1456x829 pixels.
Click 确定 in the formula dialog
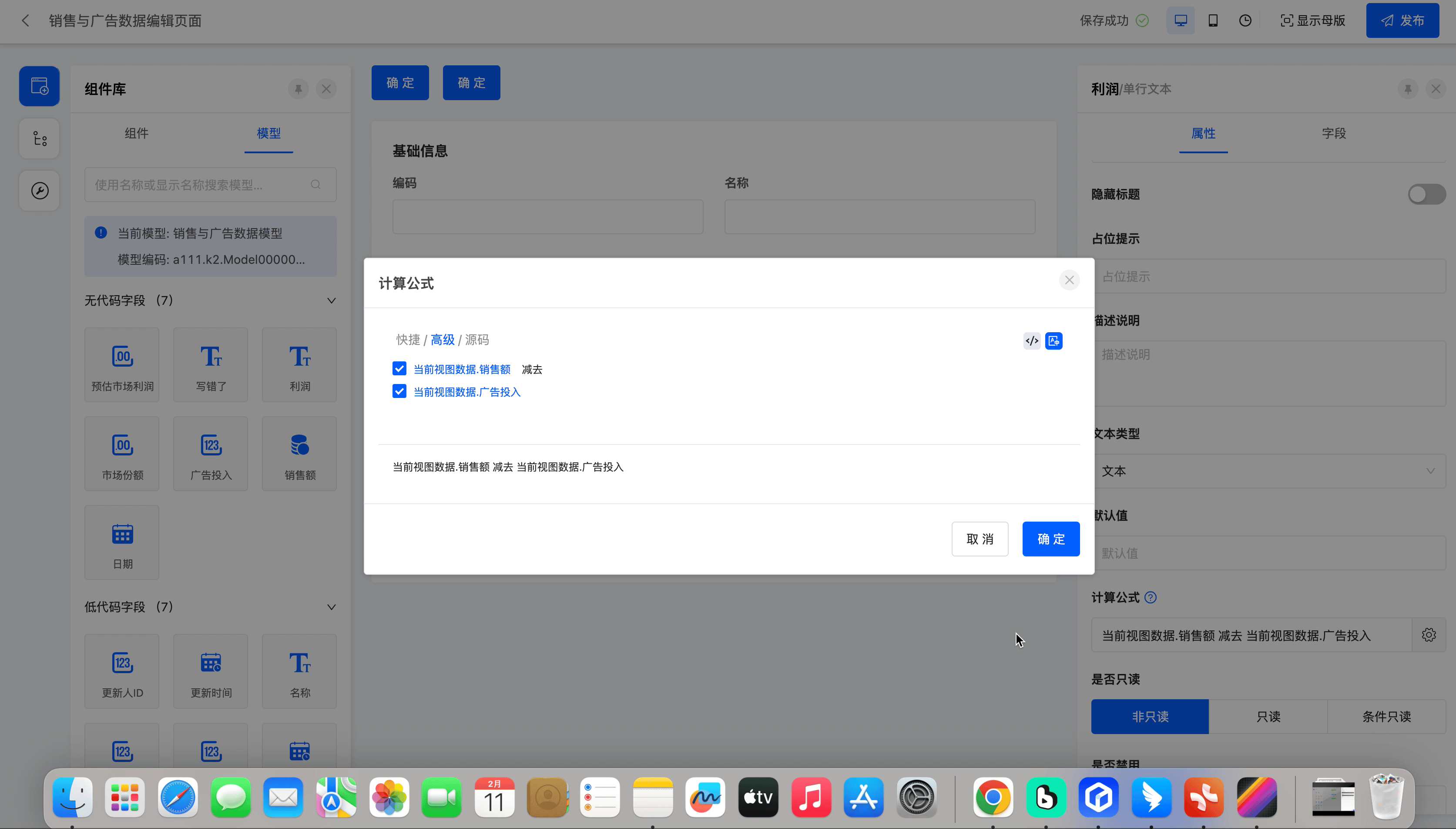(x=1050, y=539)
